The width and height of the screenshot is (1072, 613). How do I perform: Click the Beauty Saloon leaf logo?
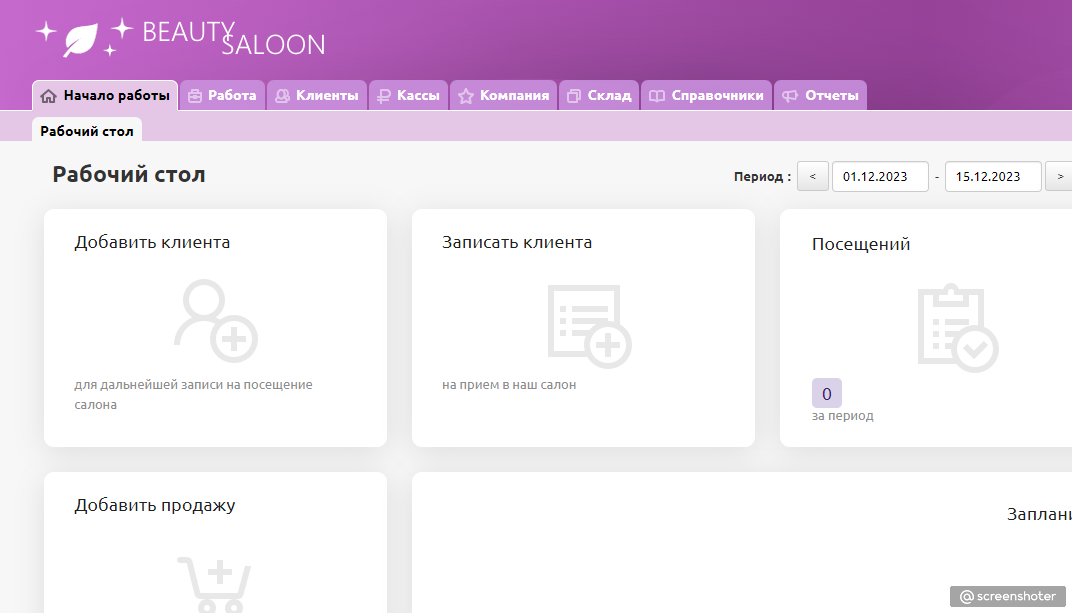click(81, 39)
